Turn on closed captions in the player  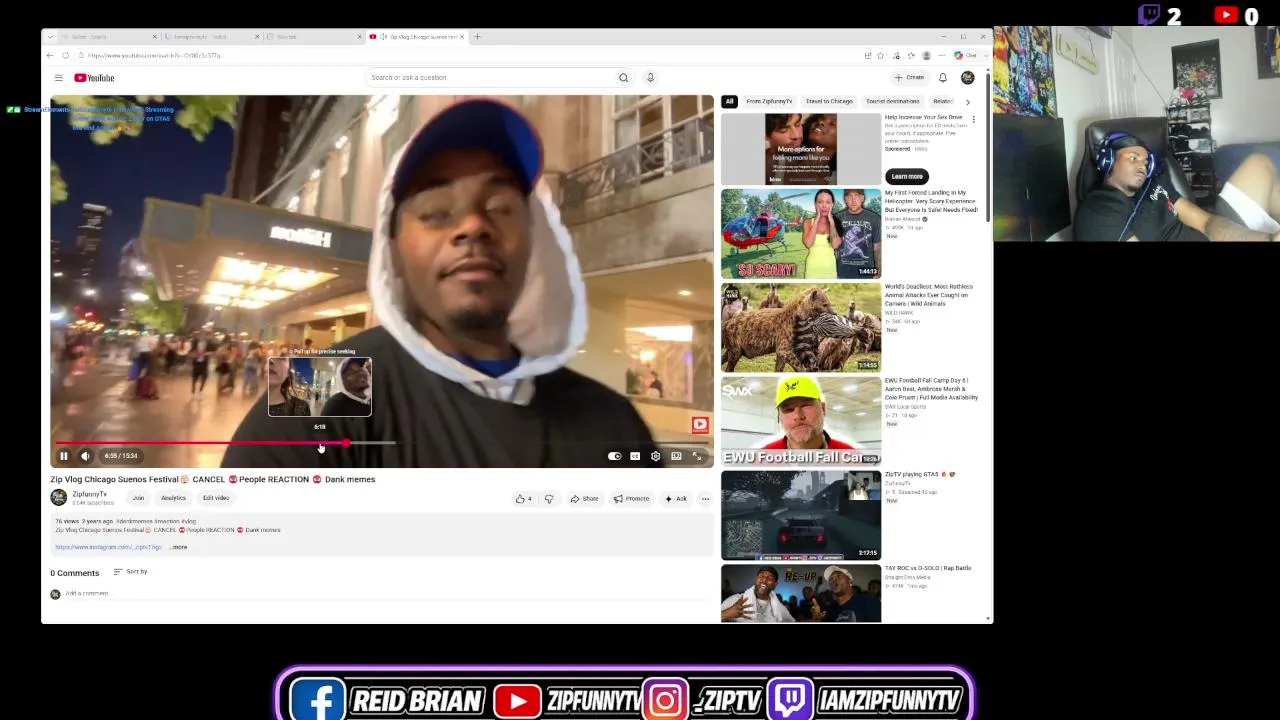(635, 456)
